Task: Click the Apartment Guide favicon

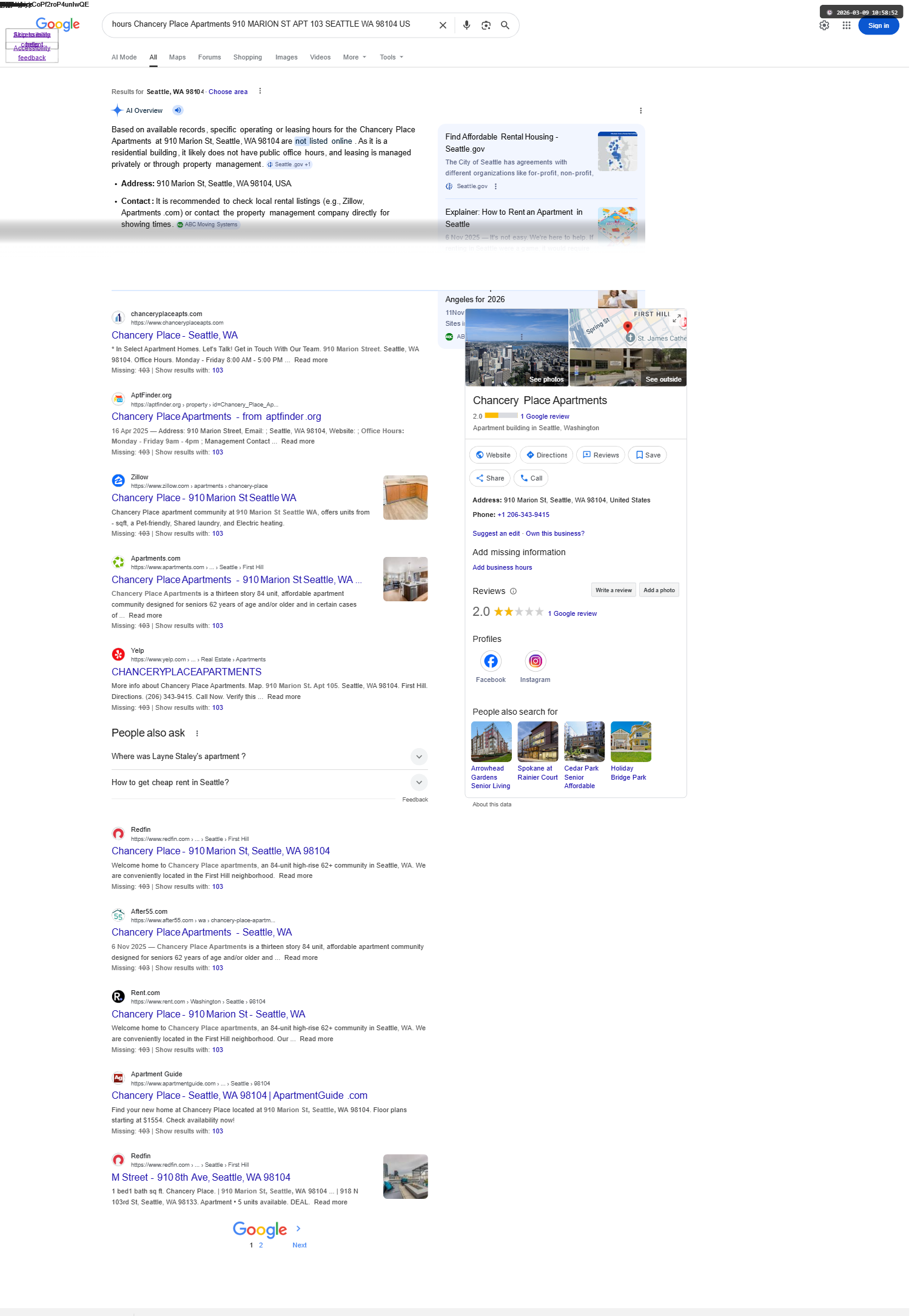Action: click(x=118, y=1078)
